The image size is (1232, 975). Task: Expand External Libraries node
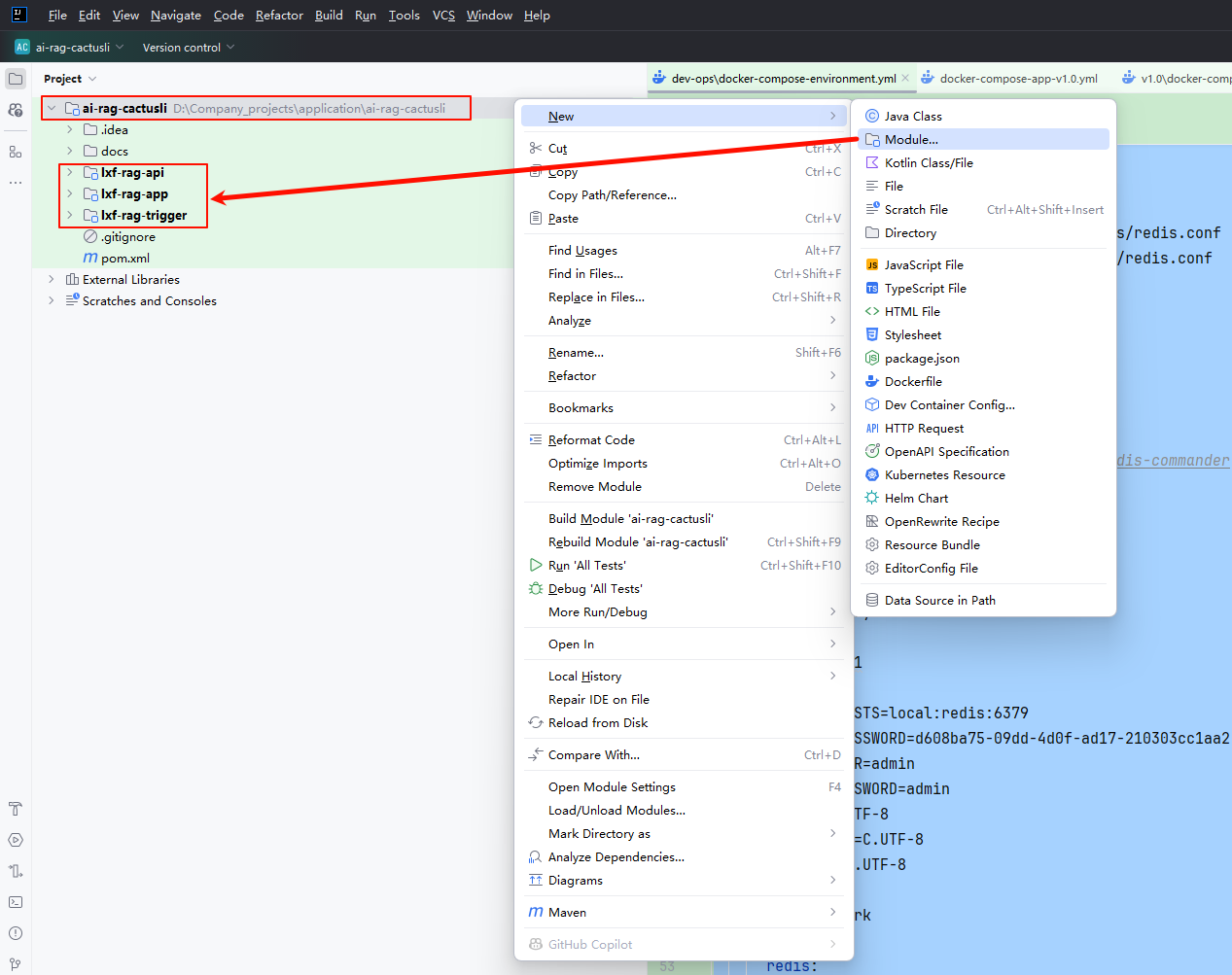click(x=52, y=279)
